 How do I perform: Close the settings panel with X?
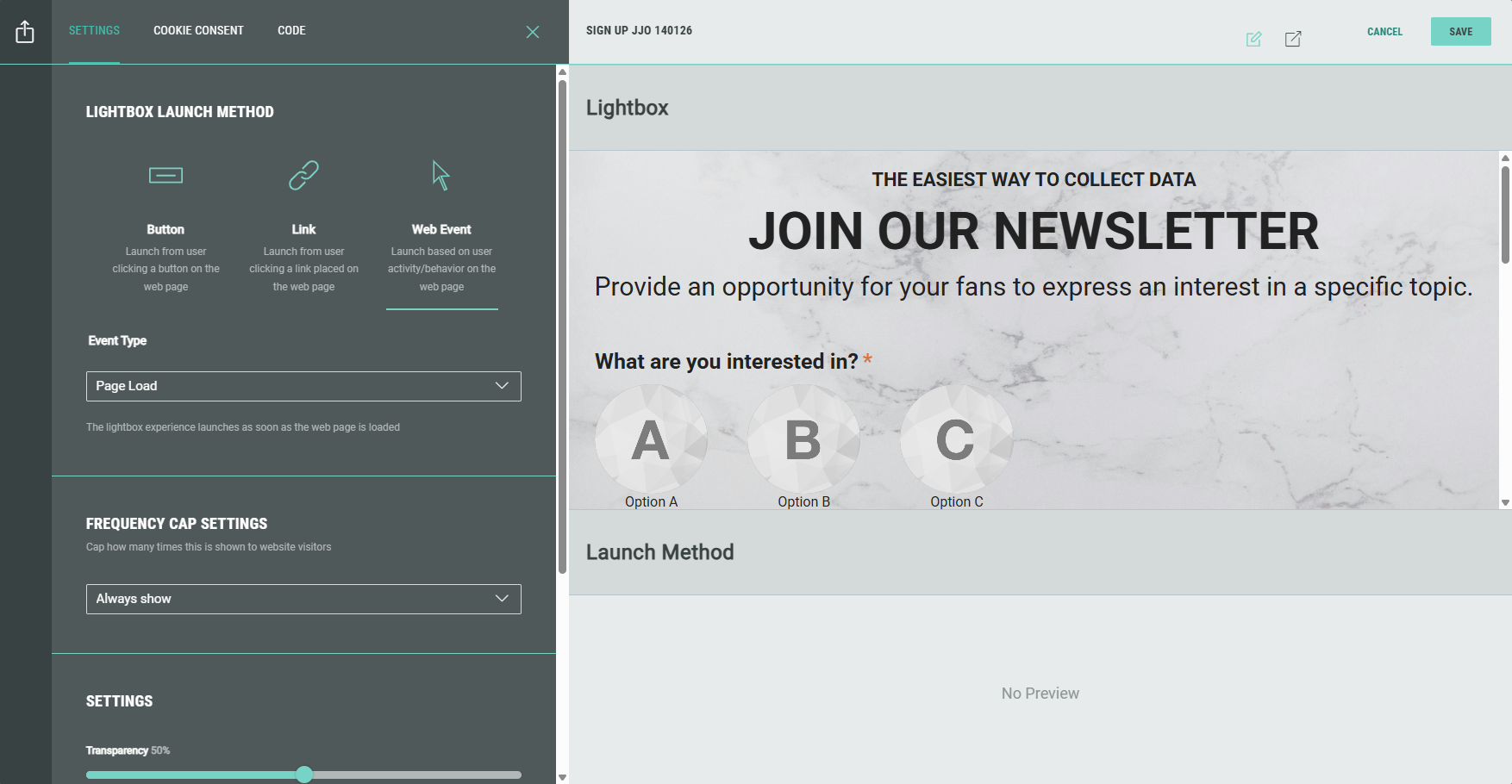533,32
